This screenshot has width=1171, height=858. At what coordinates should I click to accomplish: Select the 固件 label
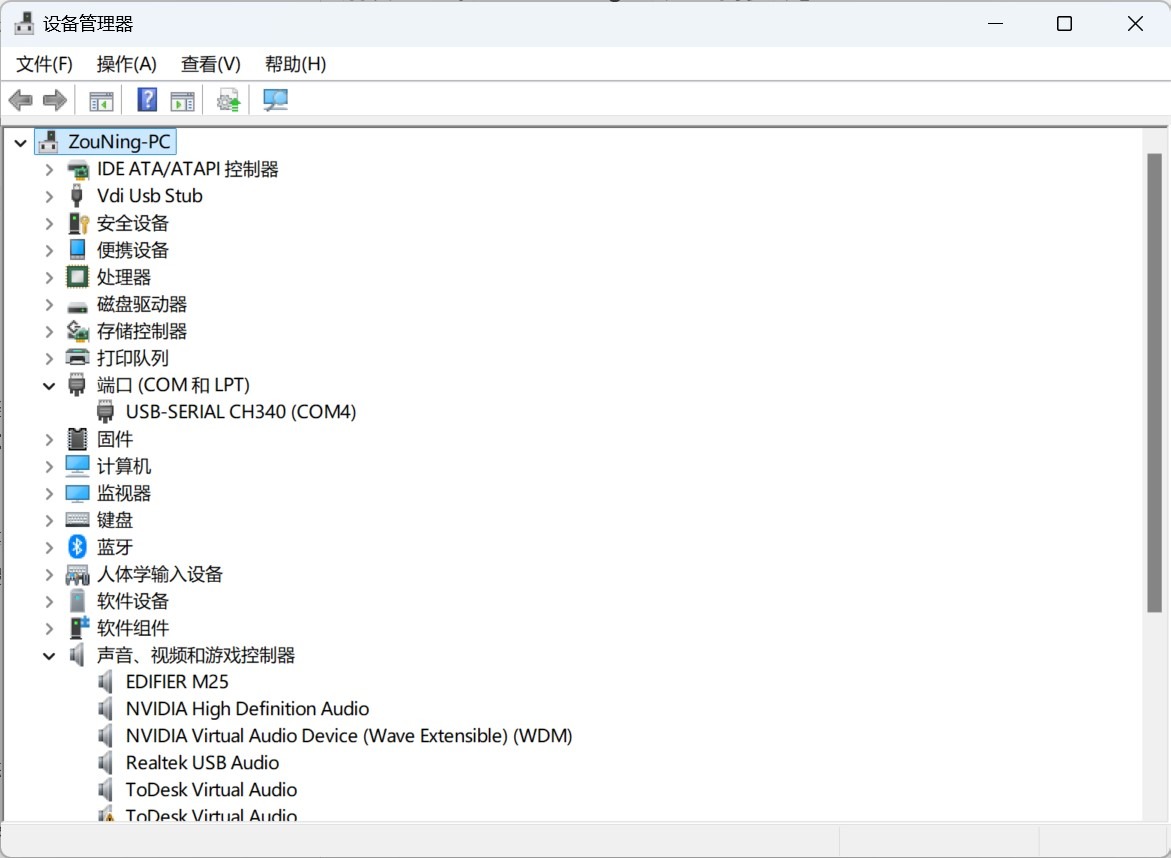[x=114, y=439]
